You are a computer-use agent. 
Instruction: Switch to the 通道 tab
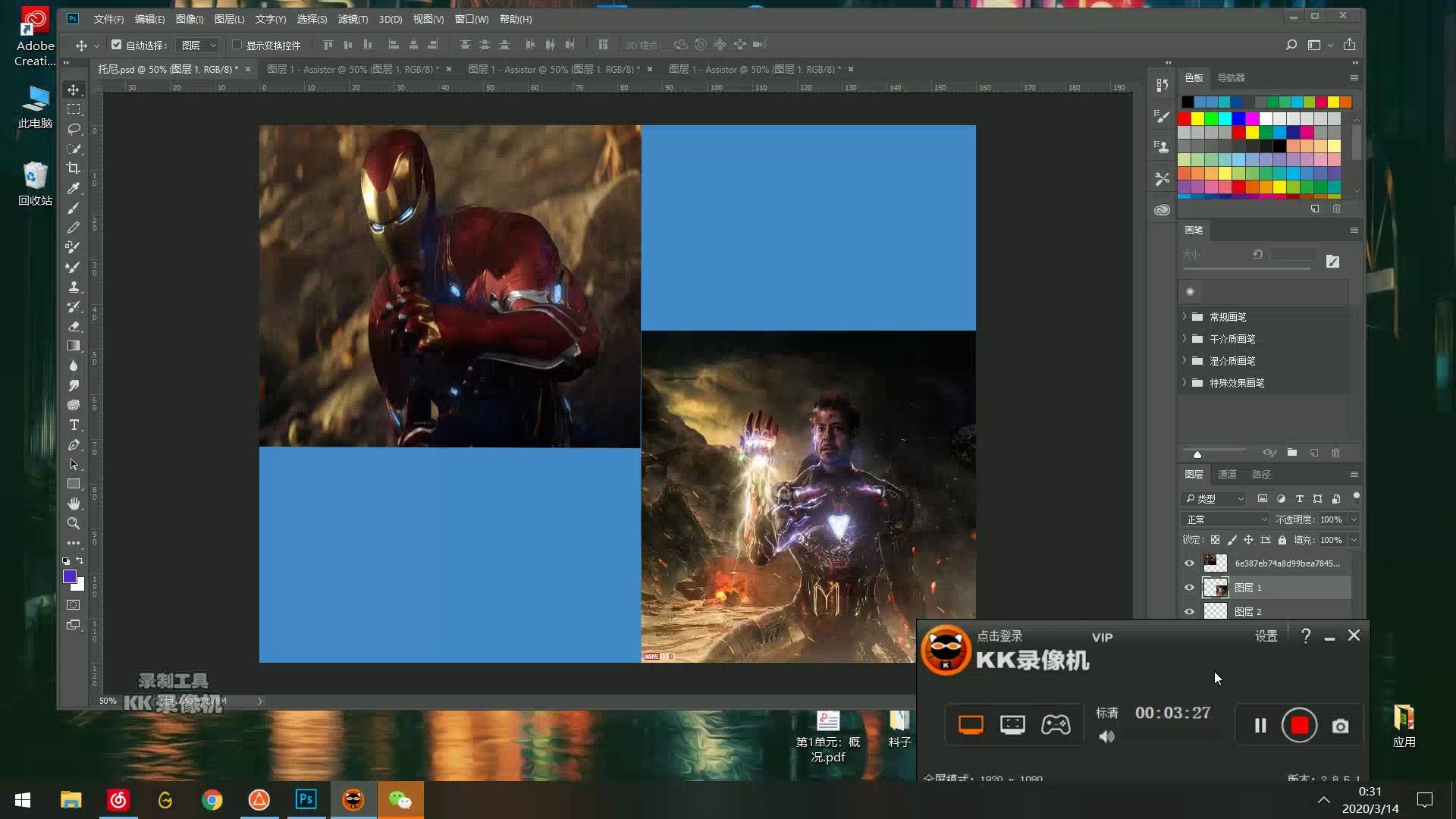point(1227,474)
